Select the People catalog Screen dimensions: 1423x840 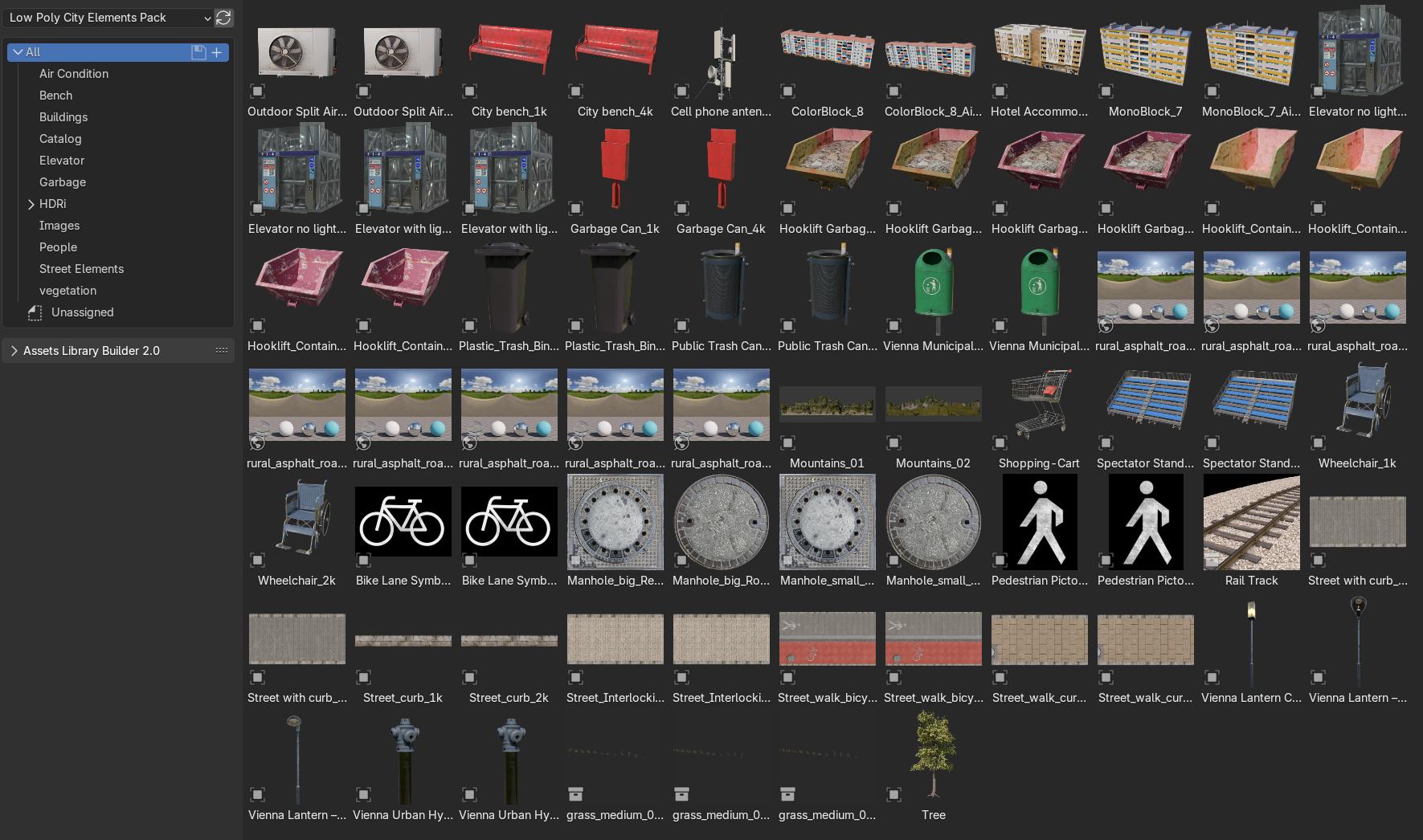pos(58,247)
